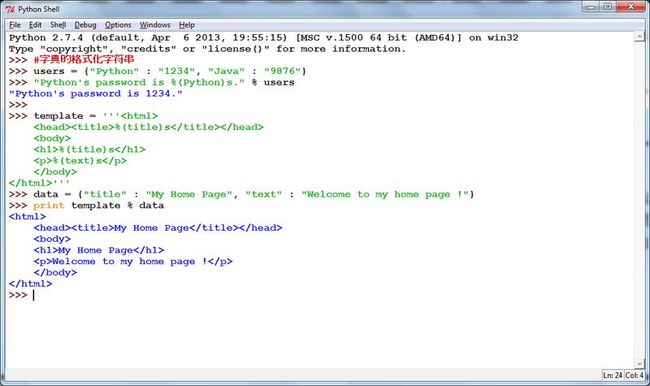The height and width of the screenshot is (386, 650).
Task: Click the "Java" key in users line
Action: pyautogui.click(x=226, y=71)
